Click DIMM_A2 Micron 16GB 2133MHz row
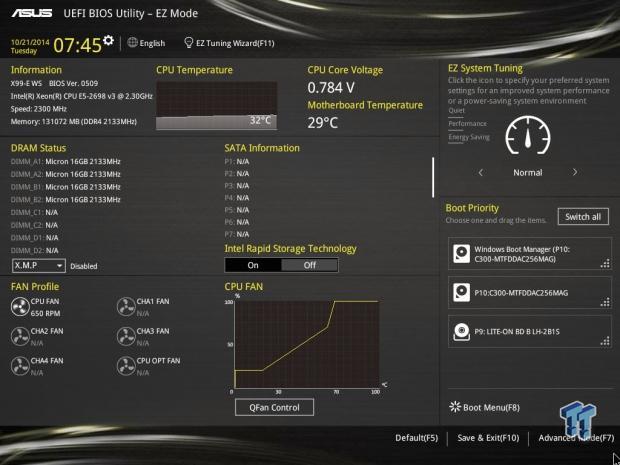 point(66,174)
